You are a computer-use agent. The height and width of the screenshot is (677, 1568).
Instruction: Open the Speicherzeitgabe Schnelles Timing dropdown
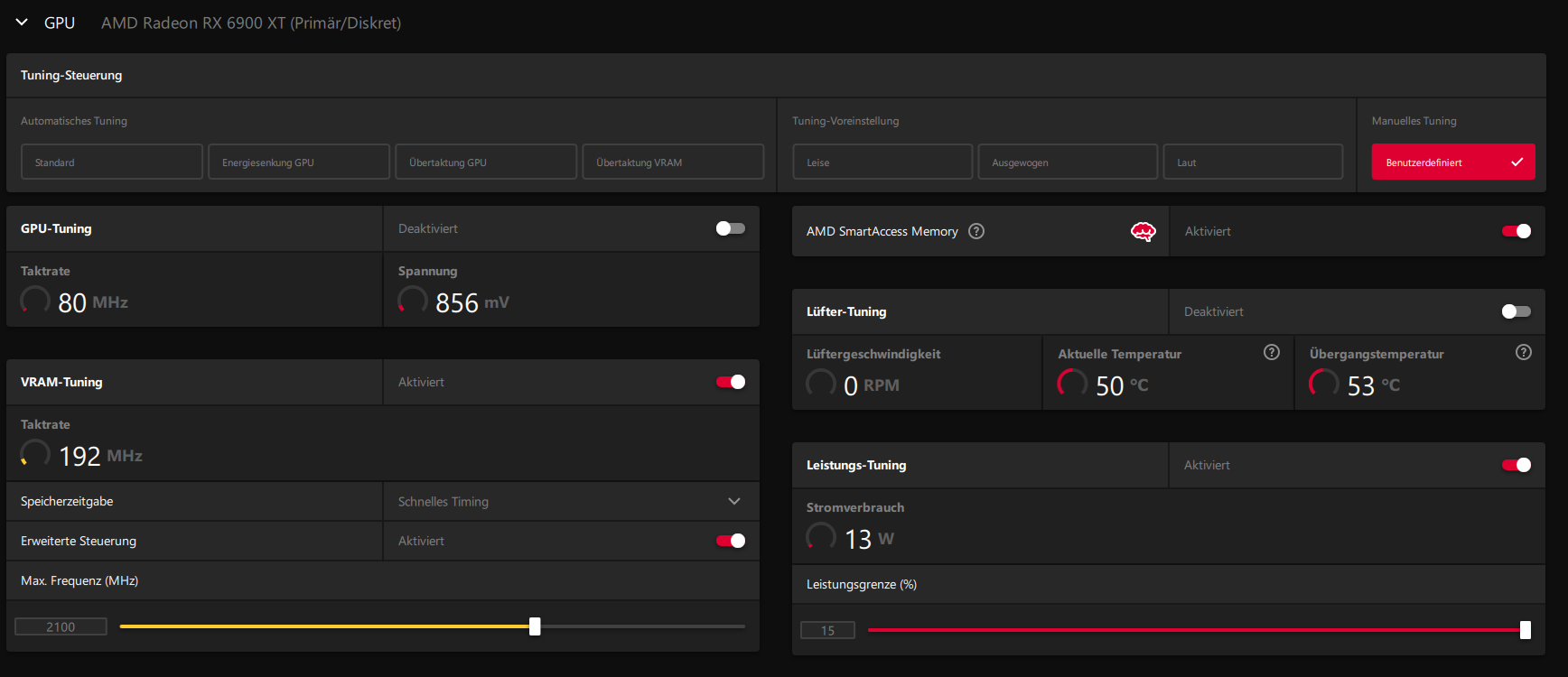tap(571, 501)
